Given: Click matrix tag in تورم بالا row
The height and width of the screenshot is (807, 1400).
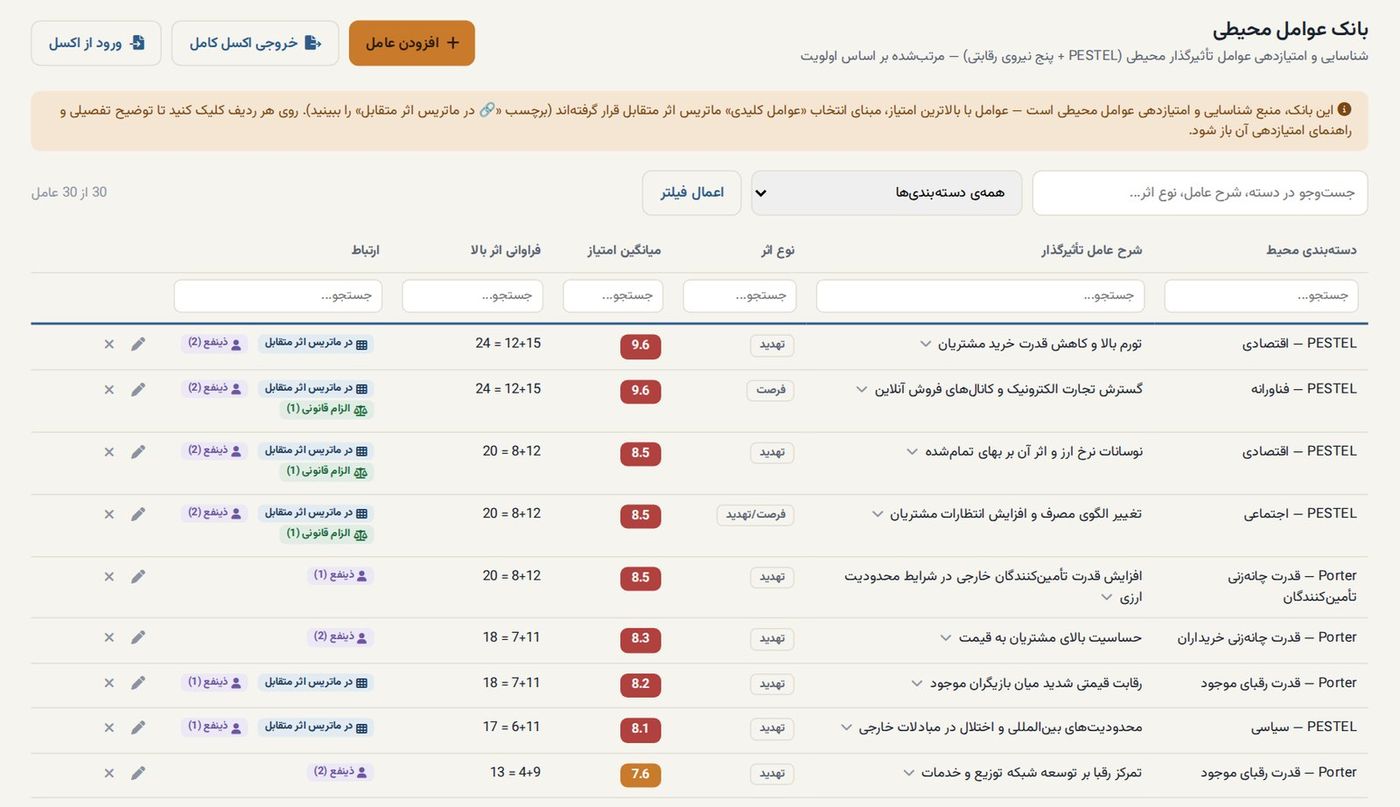Looking at the screenshot, I should 316,343.
